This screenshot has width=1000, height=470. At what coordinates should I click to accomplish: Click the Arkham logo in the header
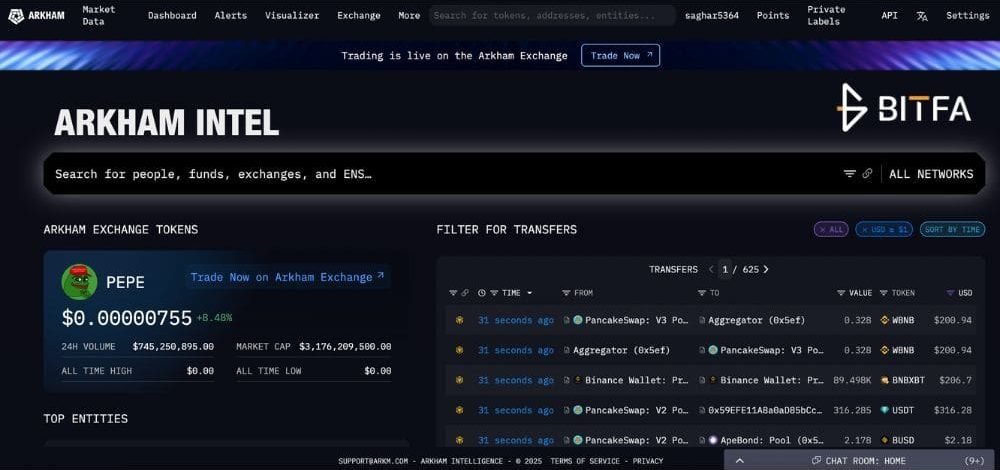coord(36,15)
